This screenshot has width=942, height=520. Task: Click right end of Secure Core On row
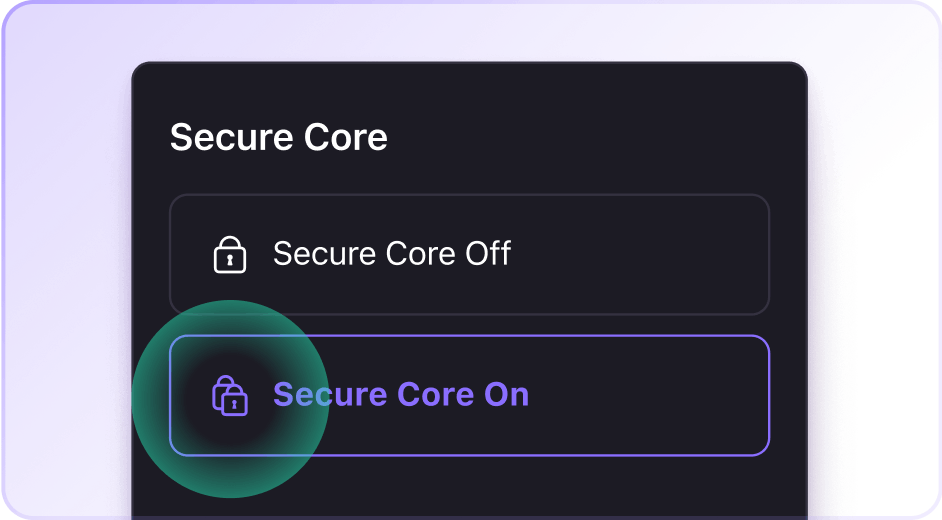coord(720,395)
